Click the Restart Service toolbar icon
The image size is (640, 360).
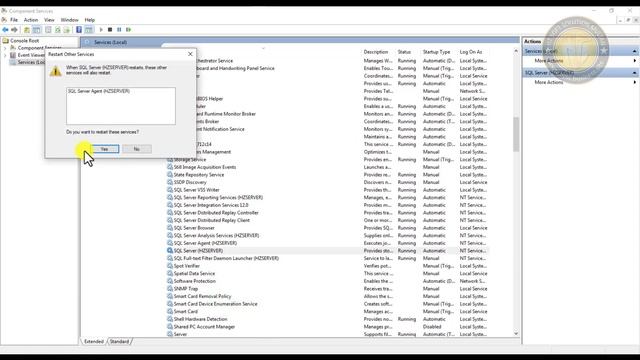tap(129, 30)
